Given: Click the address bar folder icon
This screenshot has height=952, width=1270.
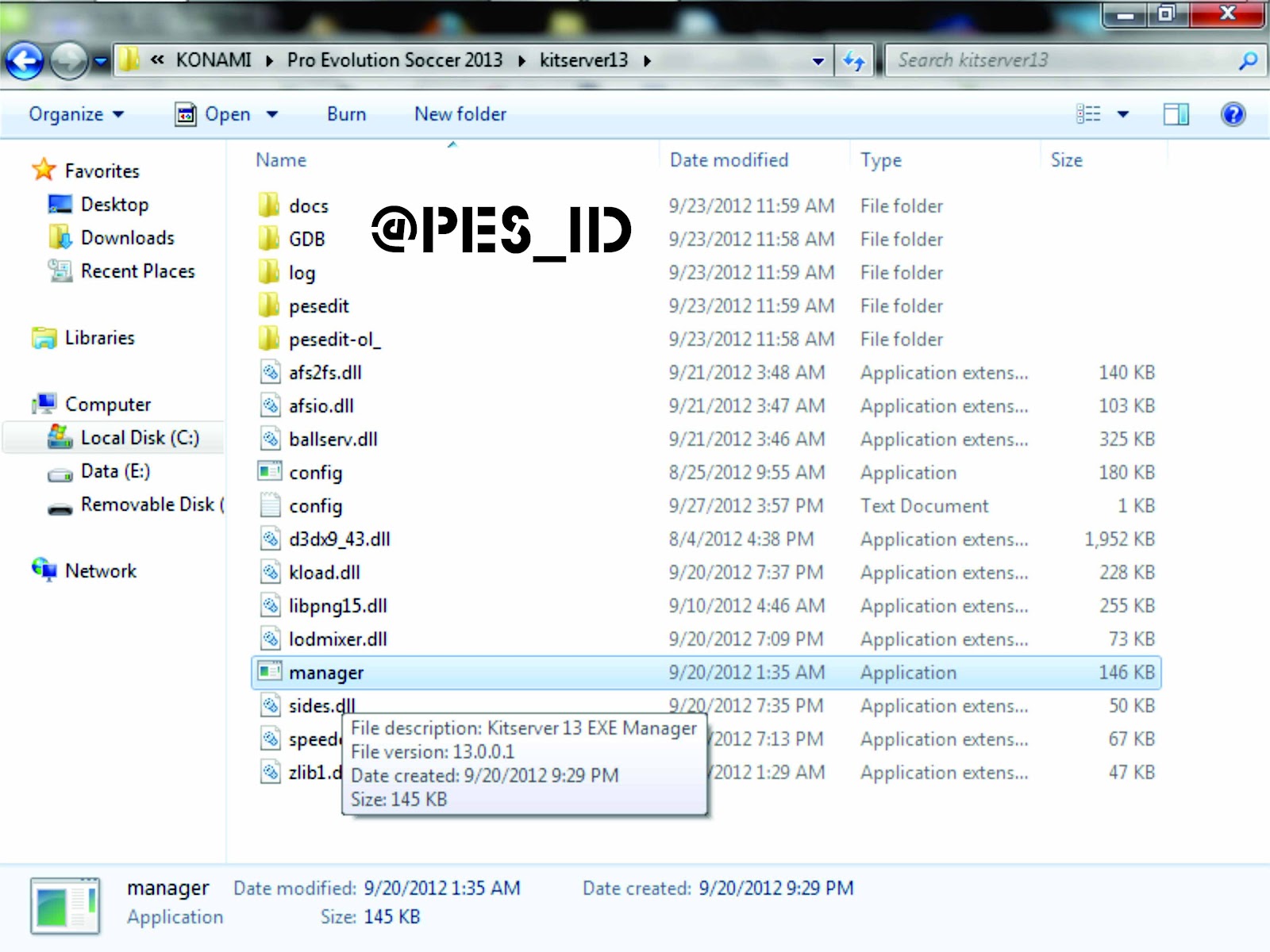Looking at the screenshot, I should coord(129,59).
